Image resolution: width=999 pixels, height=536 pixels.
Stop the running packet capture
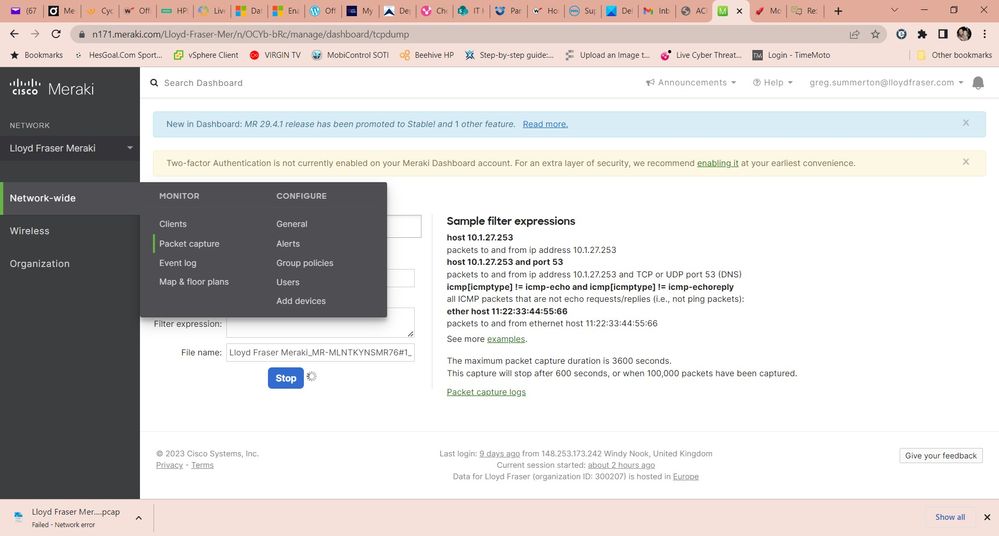tap(285, 378)
